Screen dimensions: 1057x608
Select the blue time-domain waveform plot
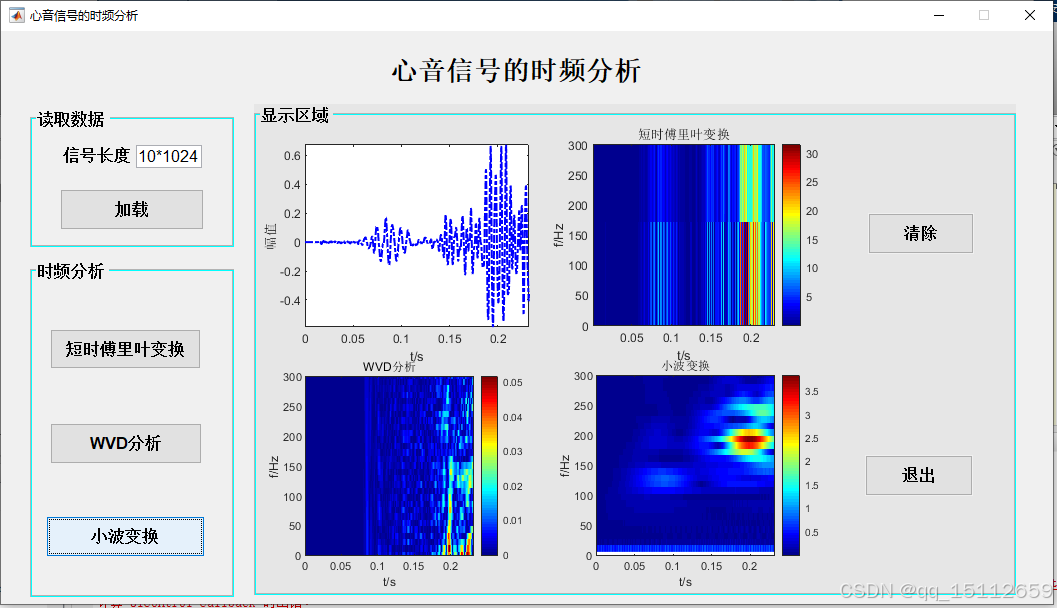(416, 237)
